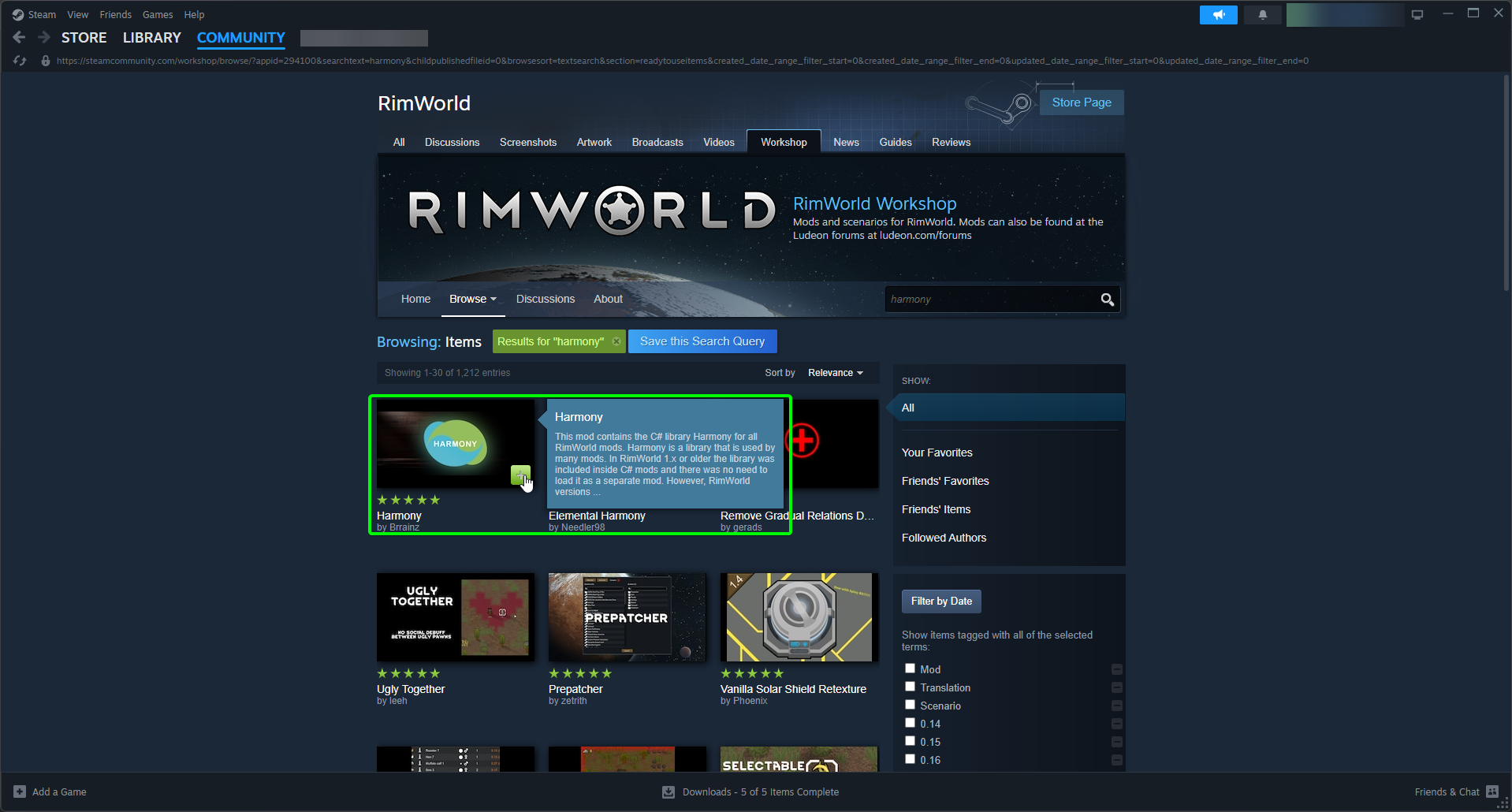The image size is (1512, 812).
Task: Subscribe to Harmony via green plus icon
Action: tap(520, 475)
